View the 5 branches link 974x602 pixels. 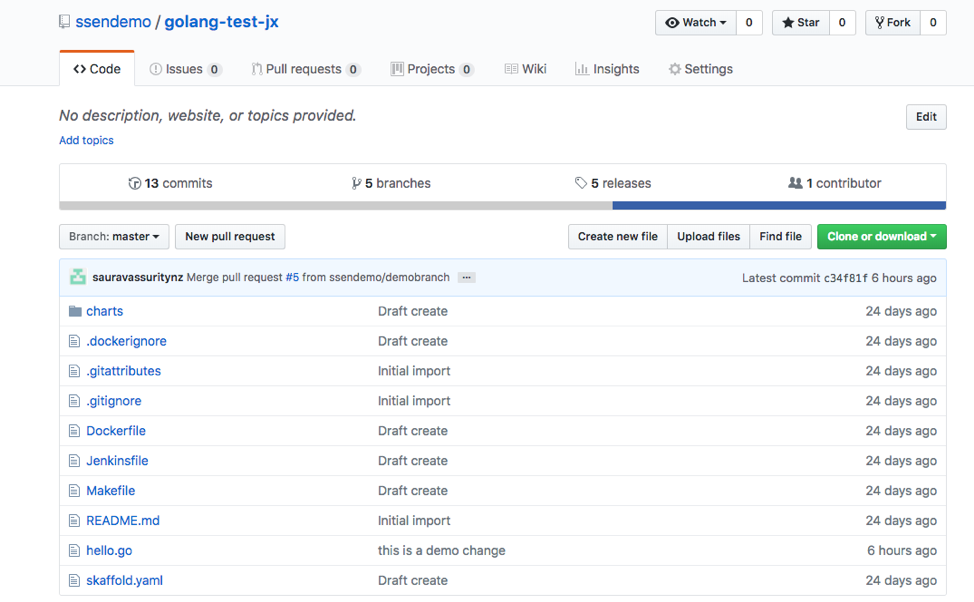click(391, 183)
